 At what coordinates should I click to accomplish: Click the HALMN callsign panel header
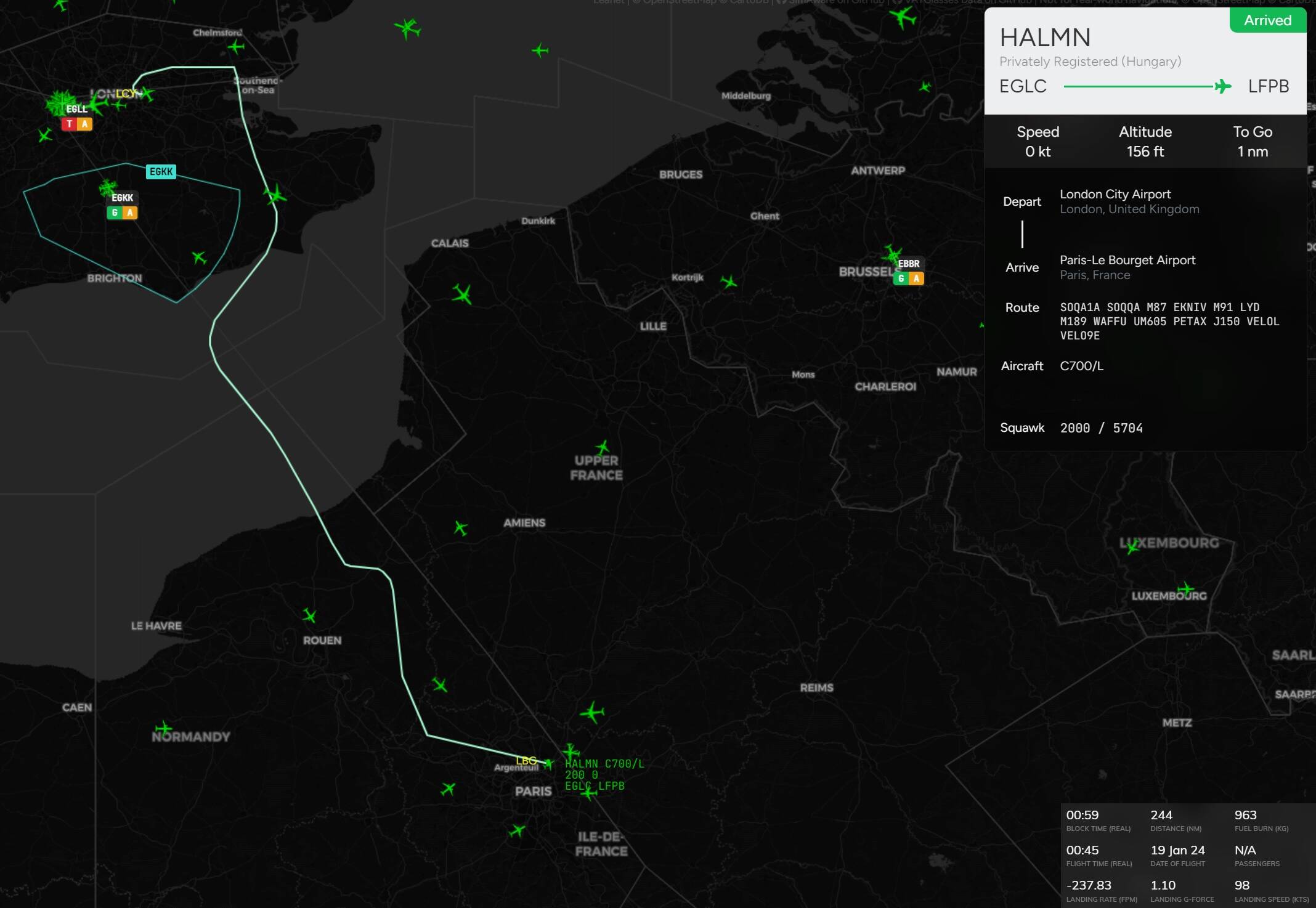(1045, 38)
